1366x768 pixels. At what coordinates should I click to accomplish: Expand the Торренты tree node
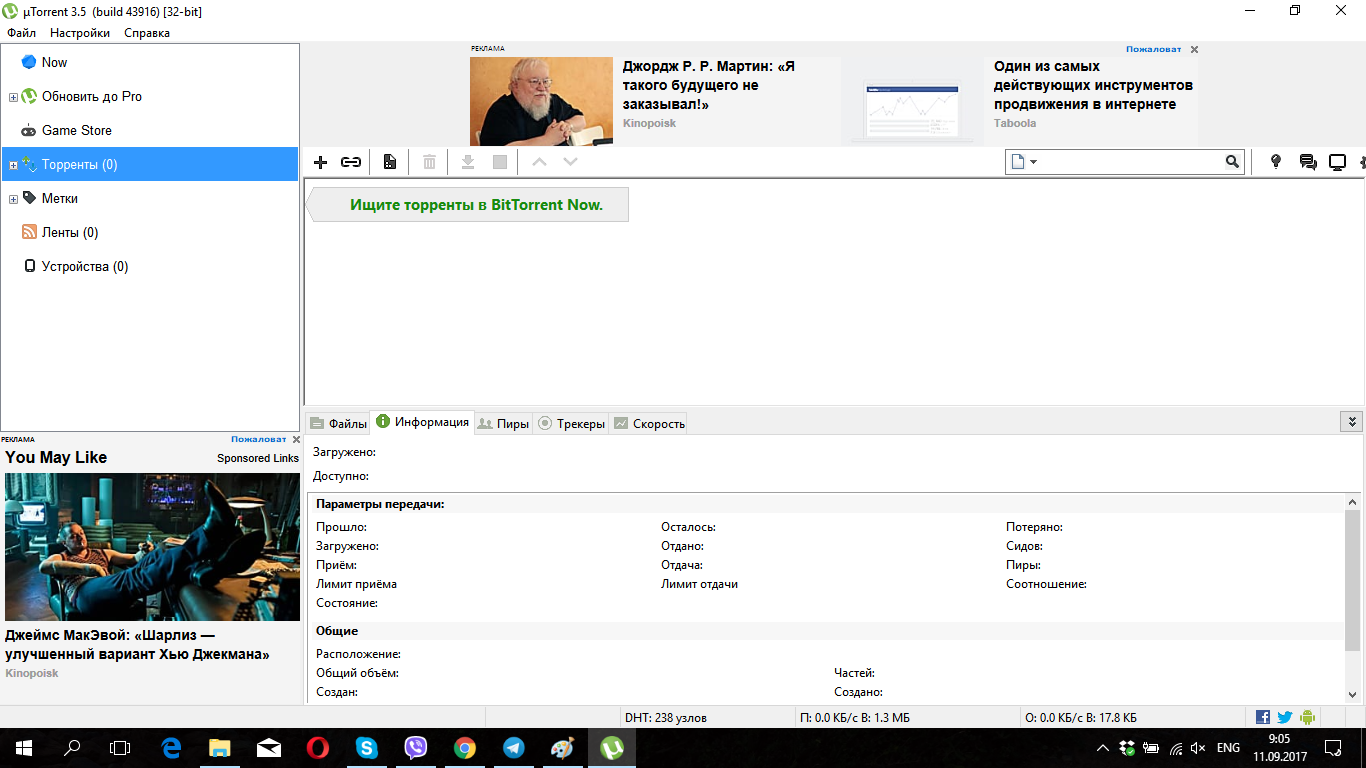pyautogui.click(x=13, y=165)
